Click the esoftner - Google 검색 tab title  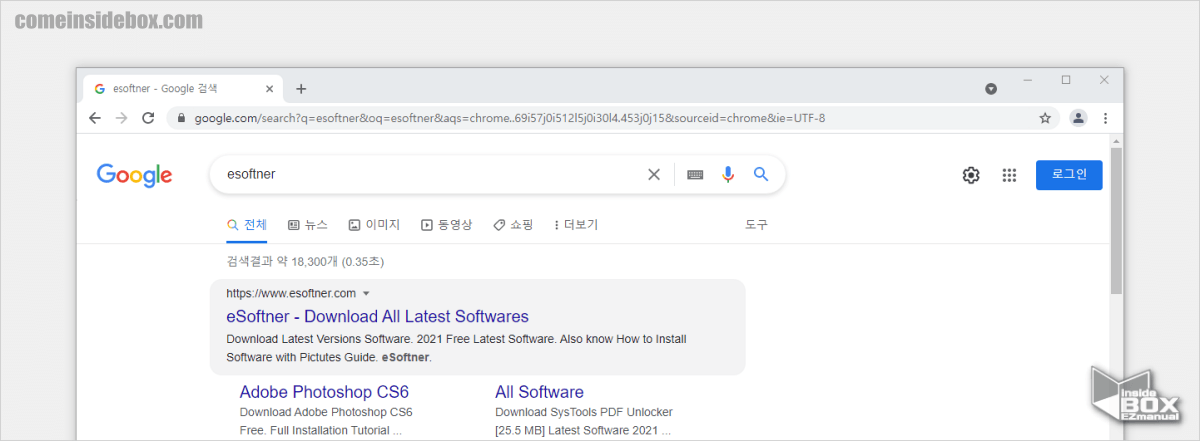165,88
